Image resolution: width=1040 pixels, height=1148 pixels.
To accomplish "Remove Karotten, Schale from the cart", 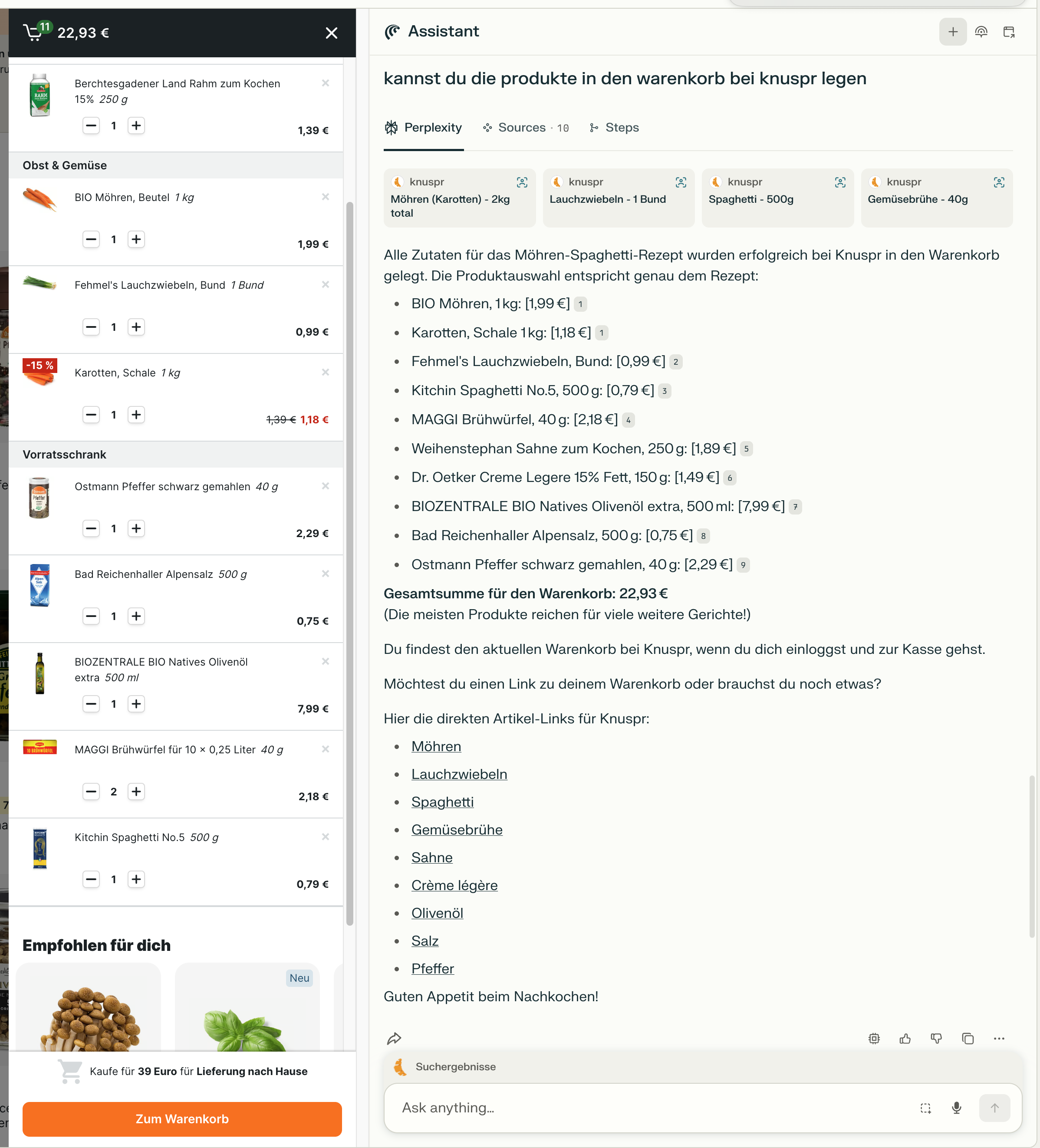I will click(326, 373).
